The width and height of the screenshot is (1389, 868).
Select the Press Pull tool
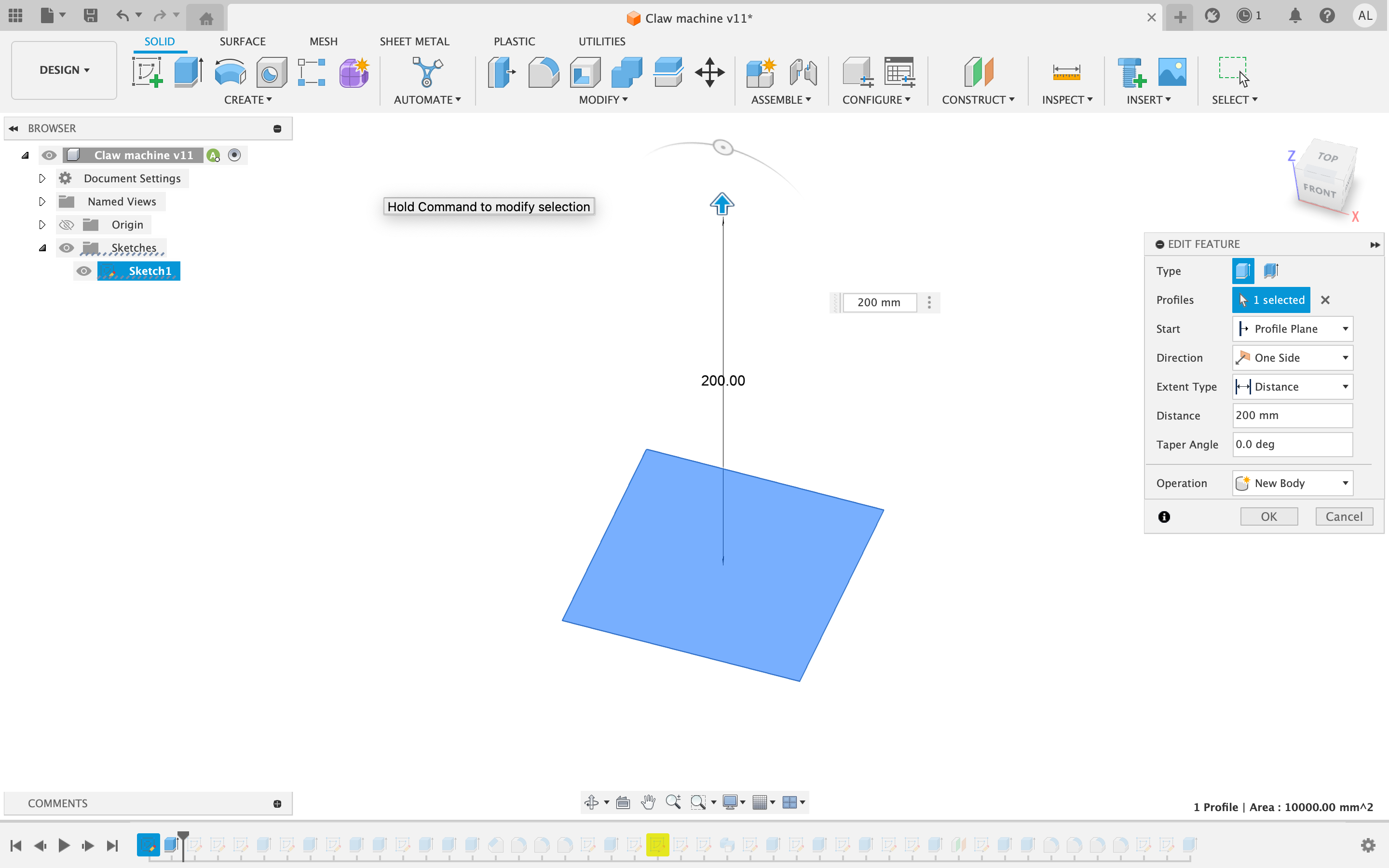tap(502, 72)
